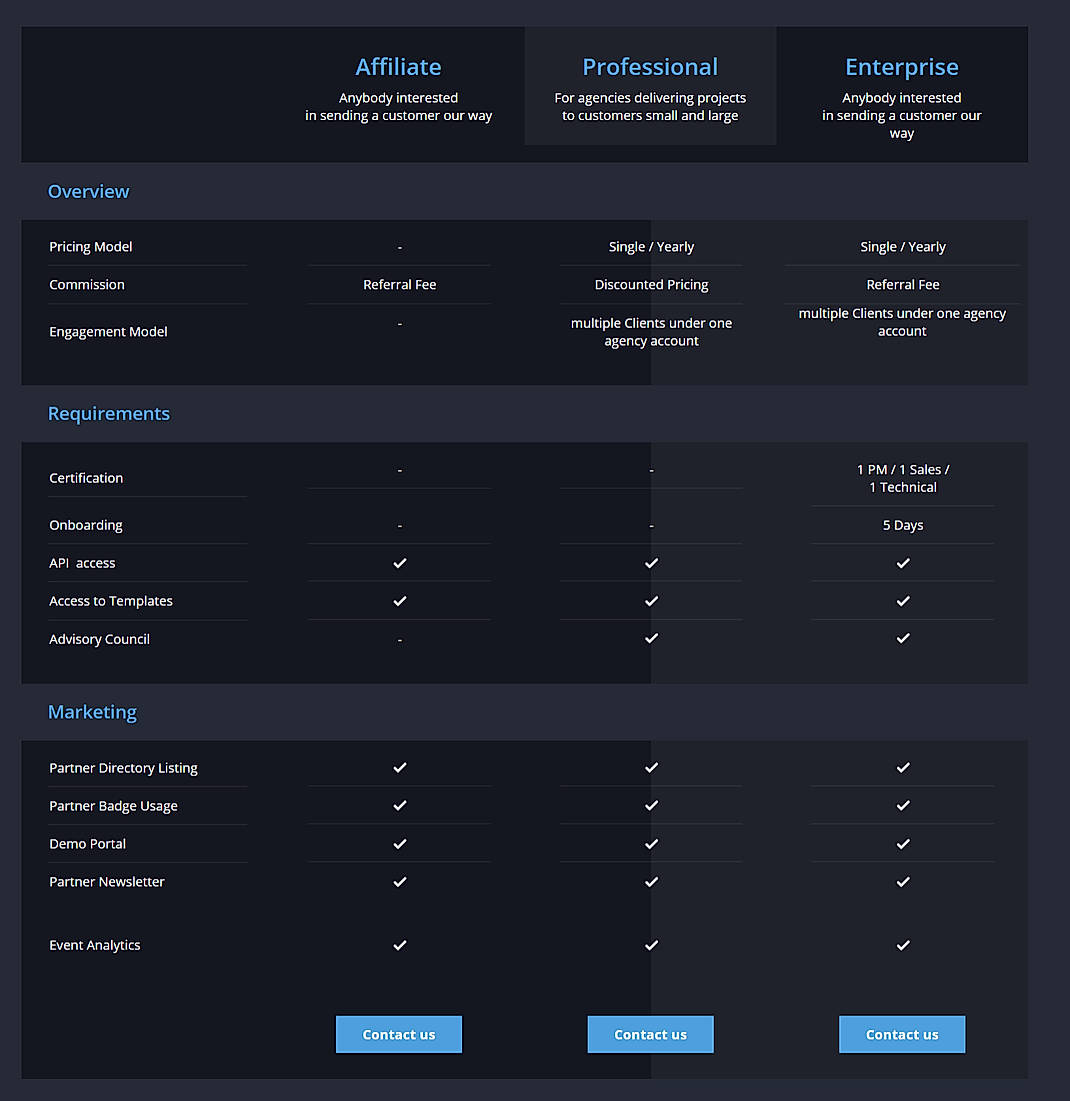Click the Overview section heading
Screen dimensions: 1070x1101
click(x=88, y=191)
